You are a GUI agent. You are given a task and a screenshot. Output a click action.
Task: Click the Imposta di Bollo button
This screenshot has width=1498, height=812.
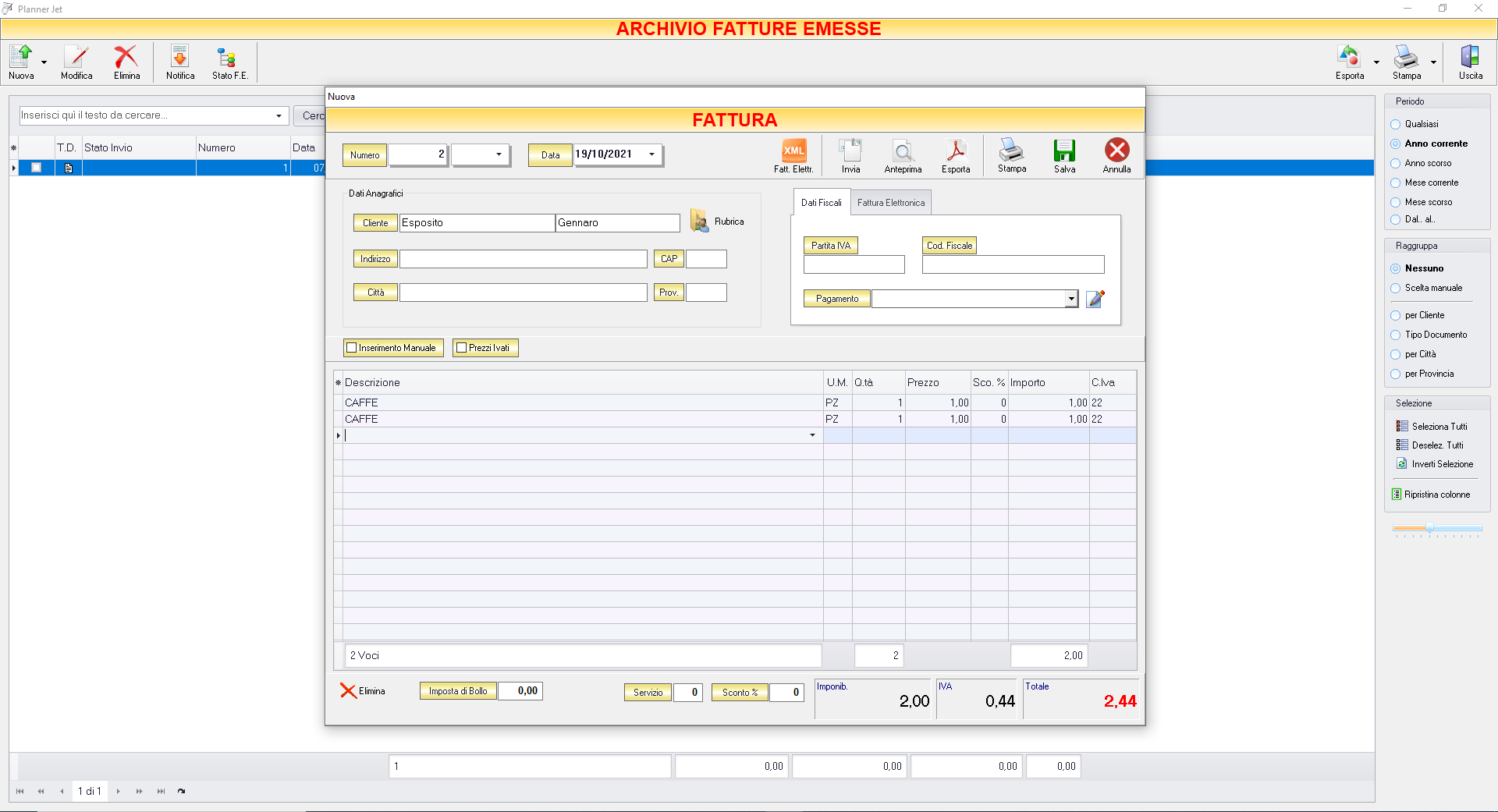(458, 691)
